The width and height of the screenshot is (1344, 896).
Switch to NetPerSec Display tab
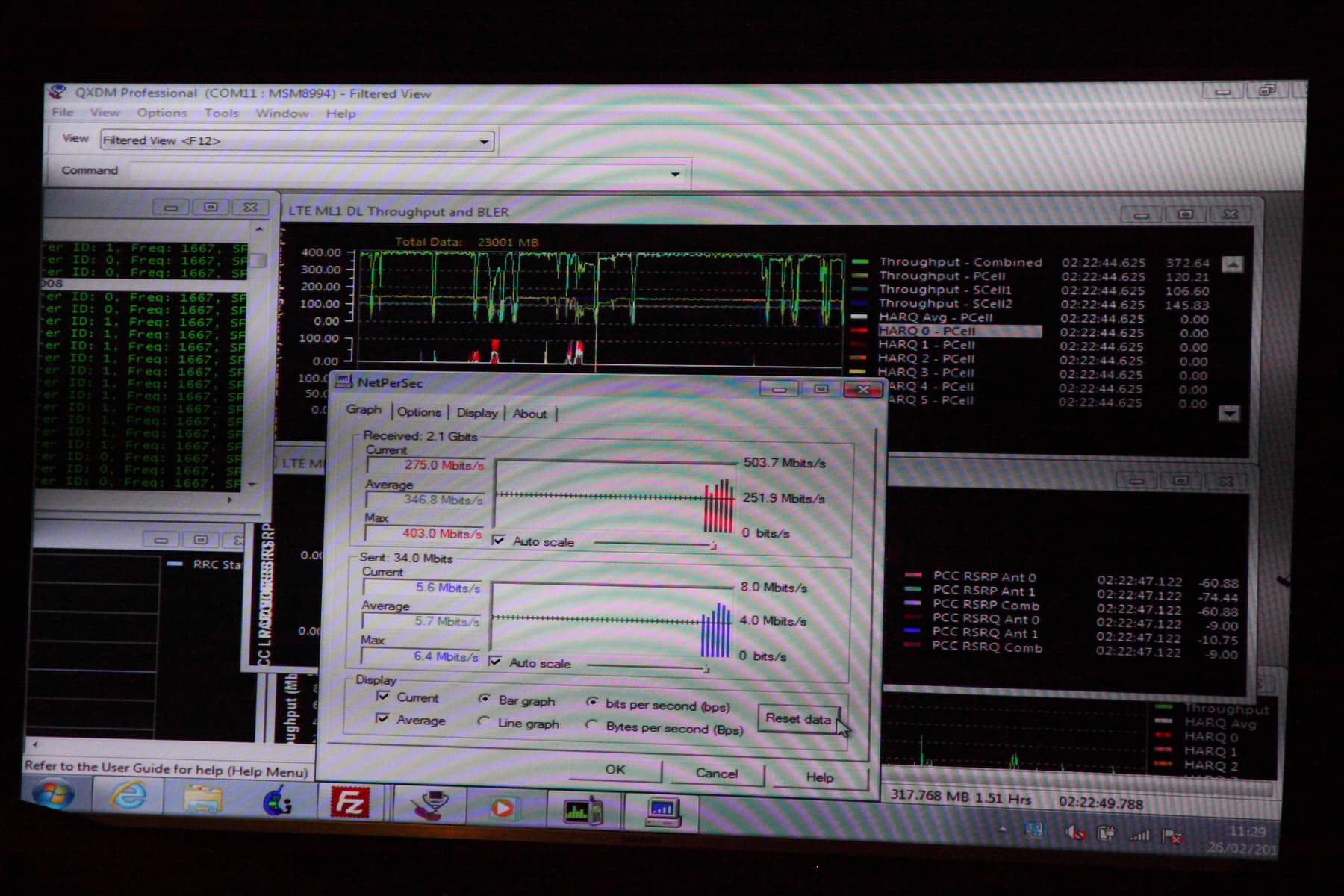click(x=477, y=413)
